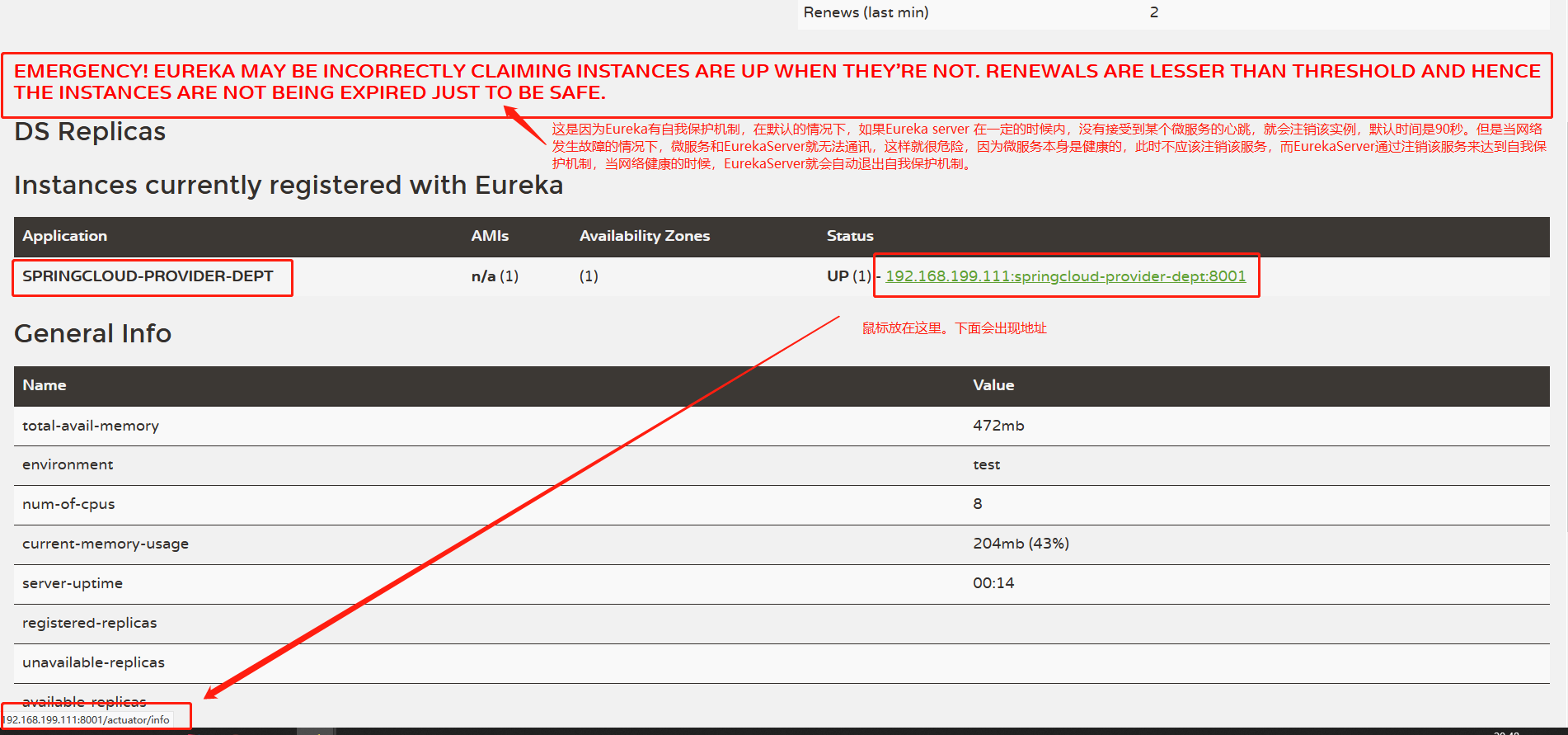Select the '472mb' value
This screenshot has height=735, width=1568.
(998, 426)
